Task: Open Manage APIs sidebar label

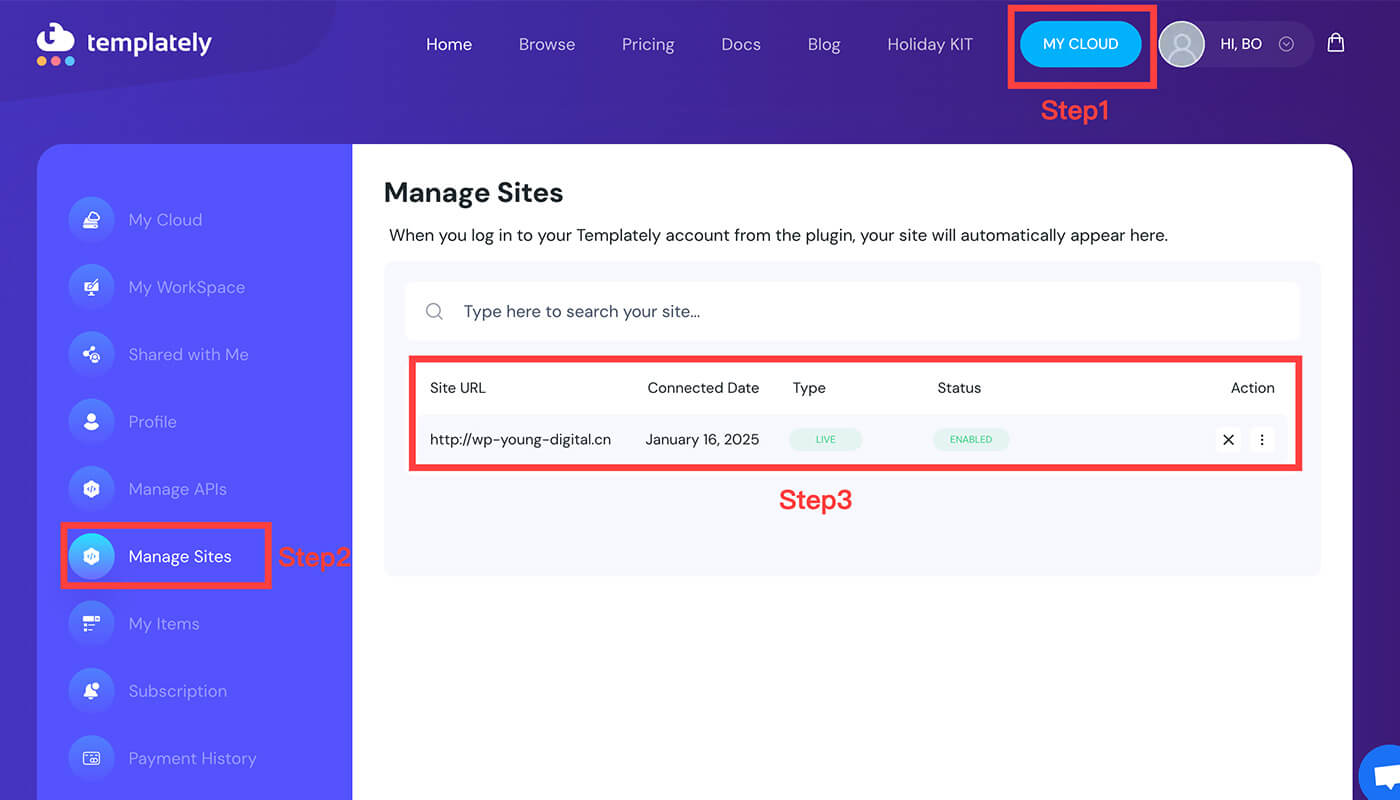Action: point(177,489)
